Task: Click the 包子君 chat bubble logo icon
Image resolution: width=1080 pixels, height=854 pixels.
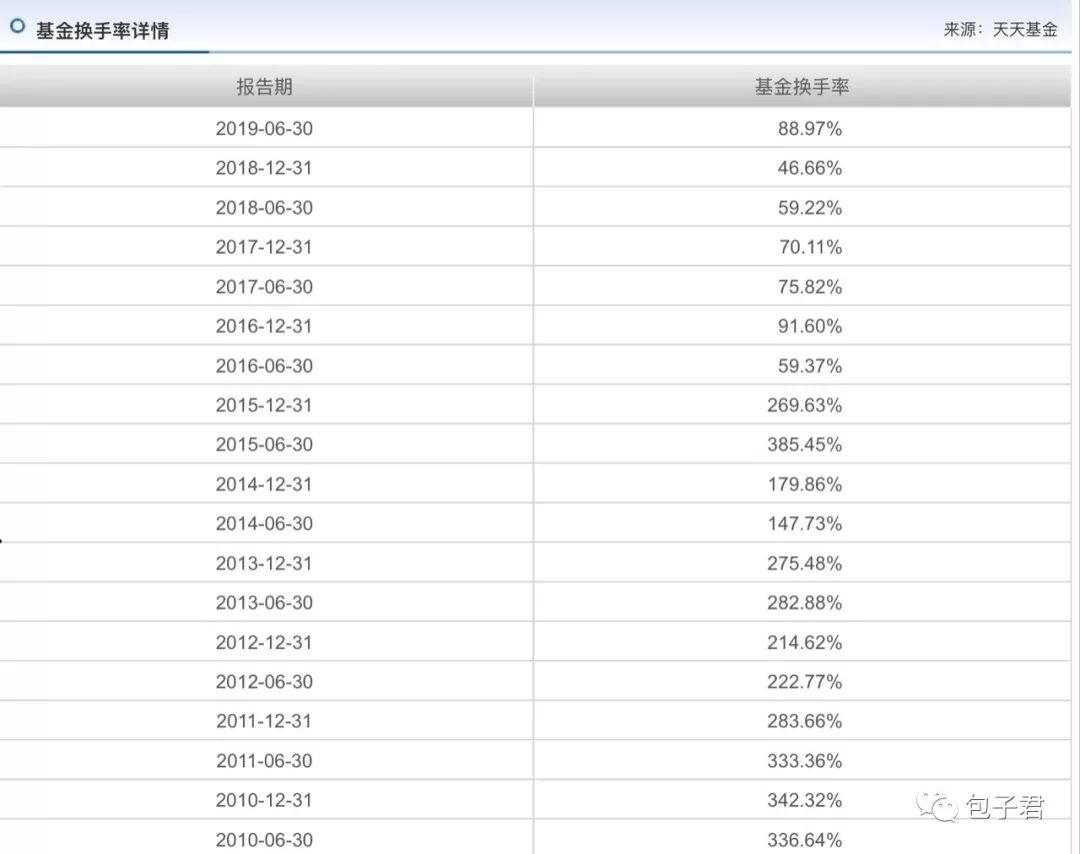Action: point(938,807)
